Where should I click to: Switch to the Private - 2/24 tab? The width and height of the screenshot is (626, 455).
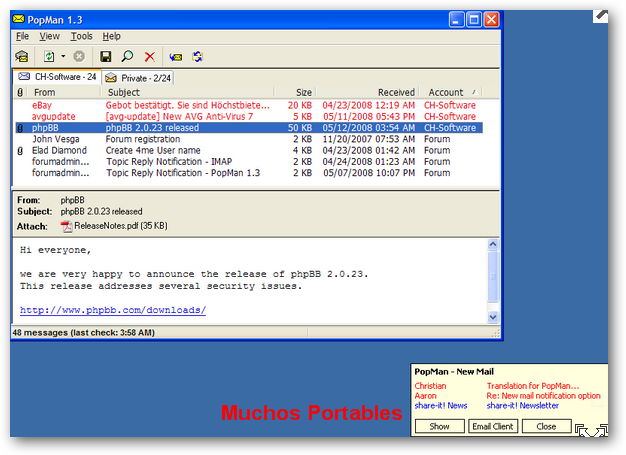tap(138, 78)
